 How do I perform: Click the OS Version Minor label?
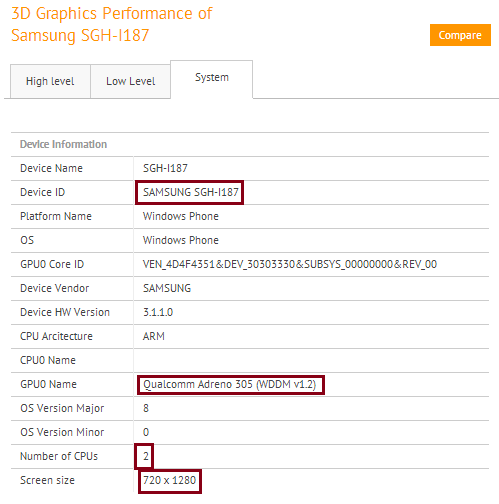(x=62, y=432)
